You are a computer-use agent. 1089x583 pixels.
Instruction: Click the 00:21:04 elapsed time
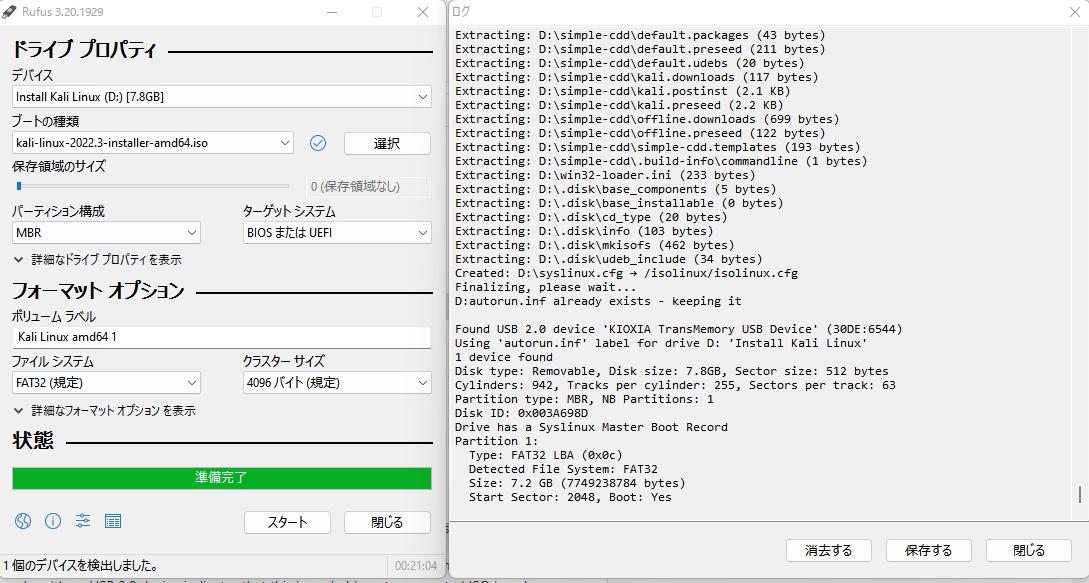[x=415, y=566]
